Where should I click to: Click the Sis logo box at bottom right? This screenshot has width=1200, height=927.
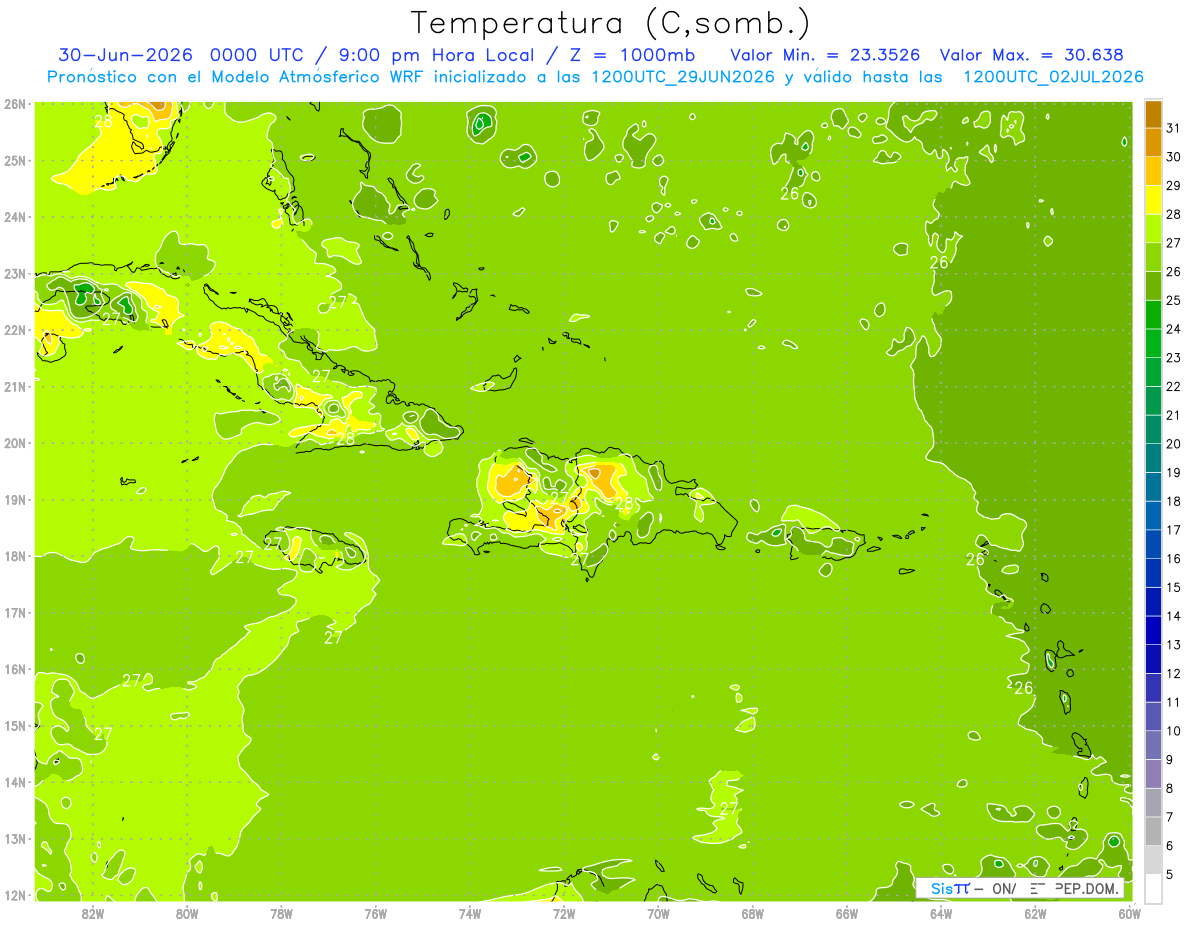(1020, 888)
